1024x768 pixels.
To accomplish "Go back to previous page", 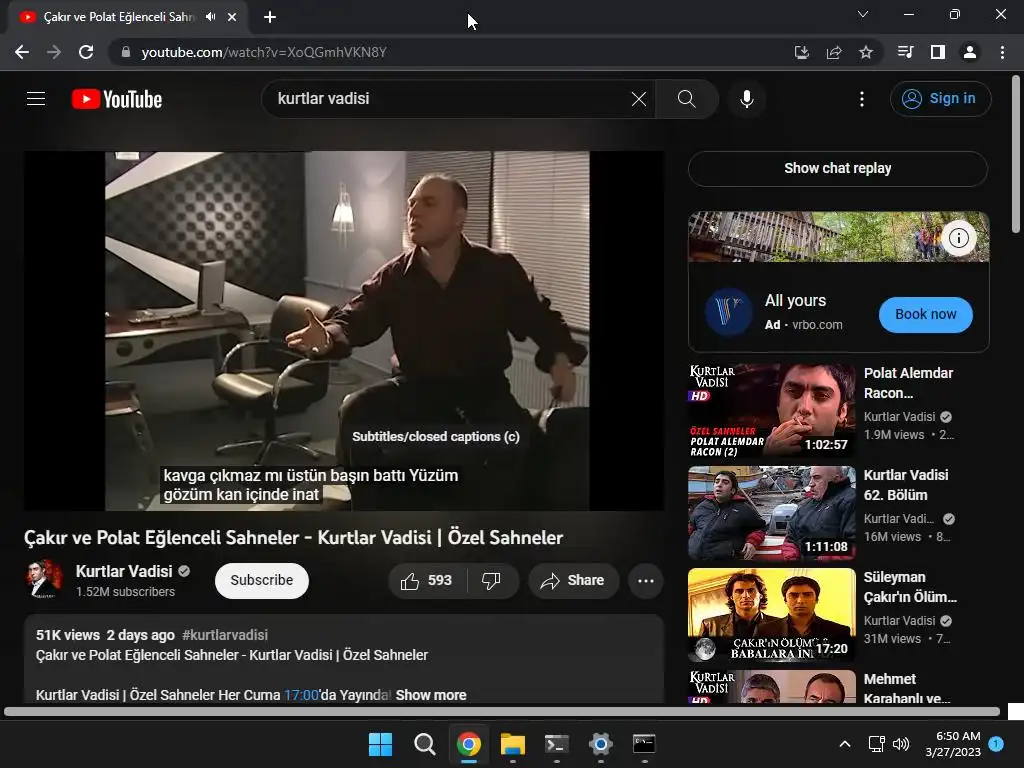I will tap(22, 52).
